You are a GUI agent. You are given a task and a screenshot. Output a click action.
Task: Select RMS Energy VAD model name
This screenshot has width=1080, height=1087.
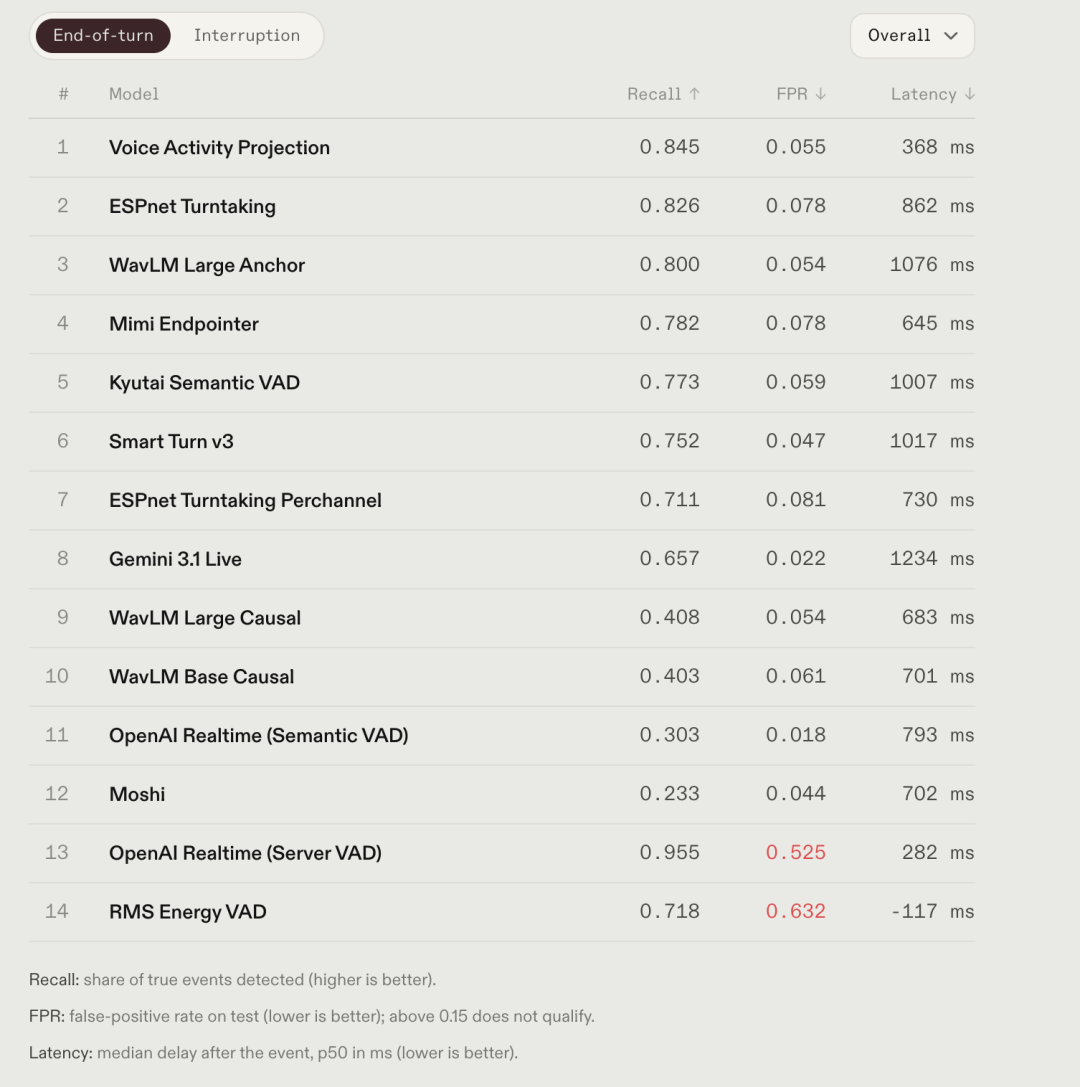coord(188,912)
